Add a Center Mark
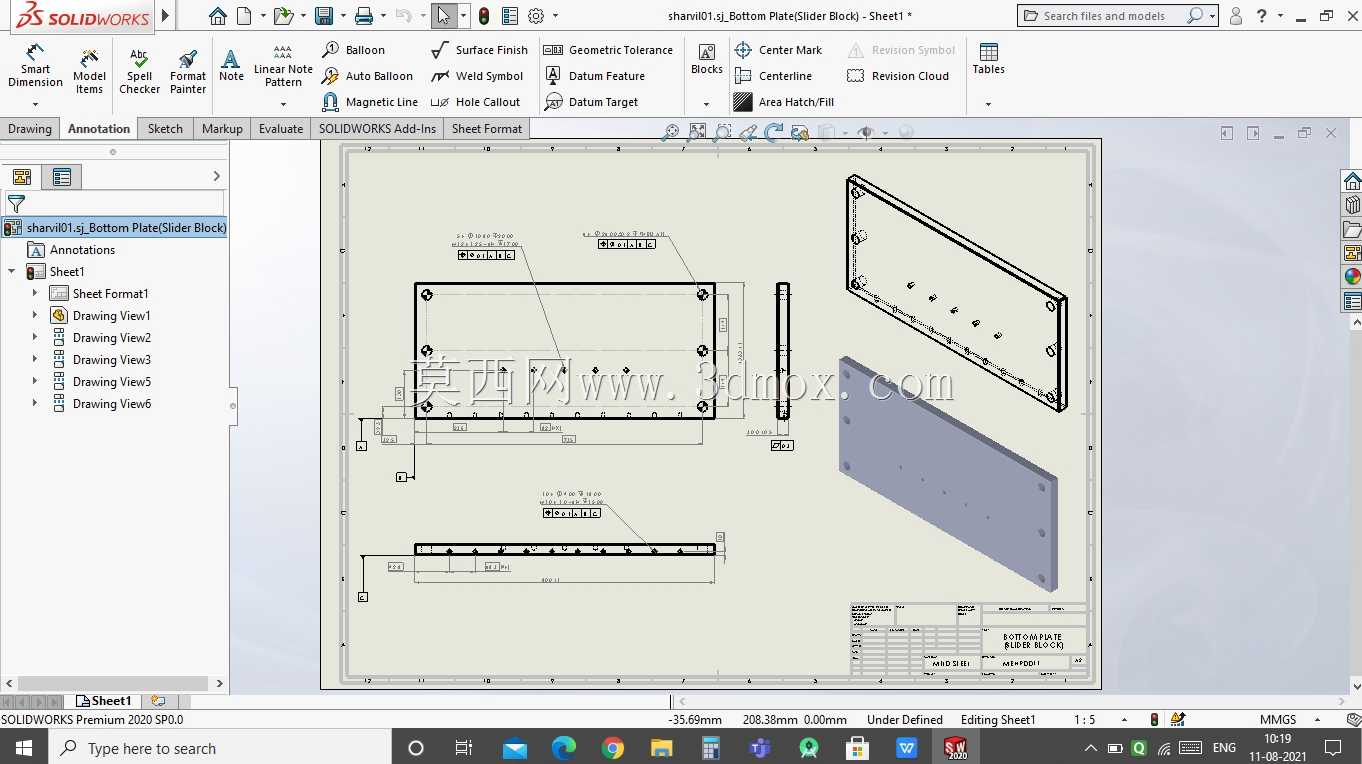 [x=778, y=50]
